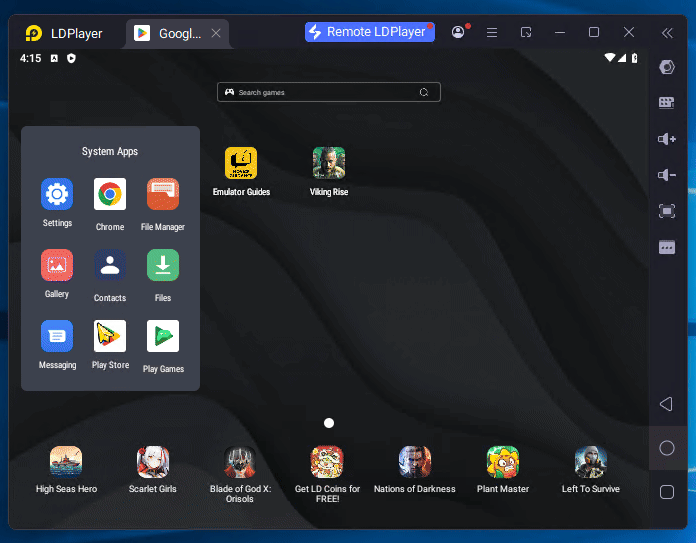Click the battery status icon
The width and height of the screenshot is (696, 543).
[635, 58]
